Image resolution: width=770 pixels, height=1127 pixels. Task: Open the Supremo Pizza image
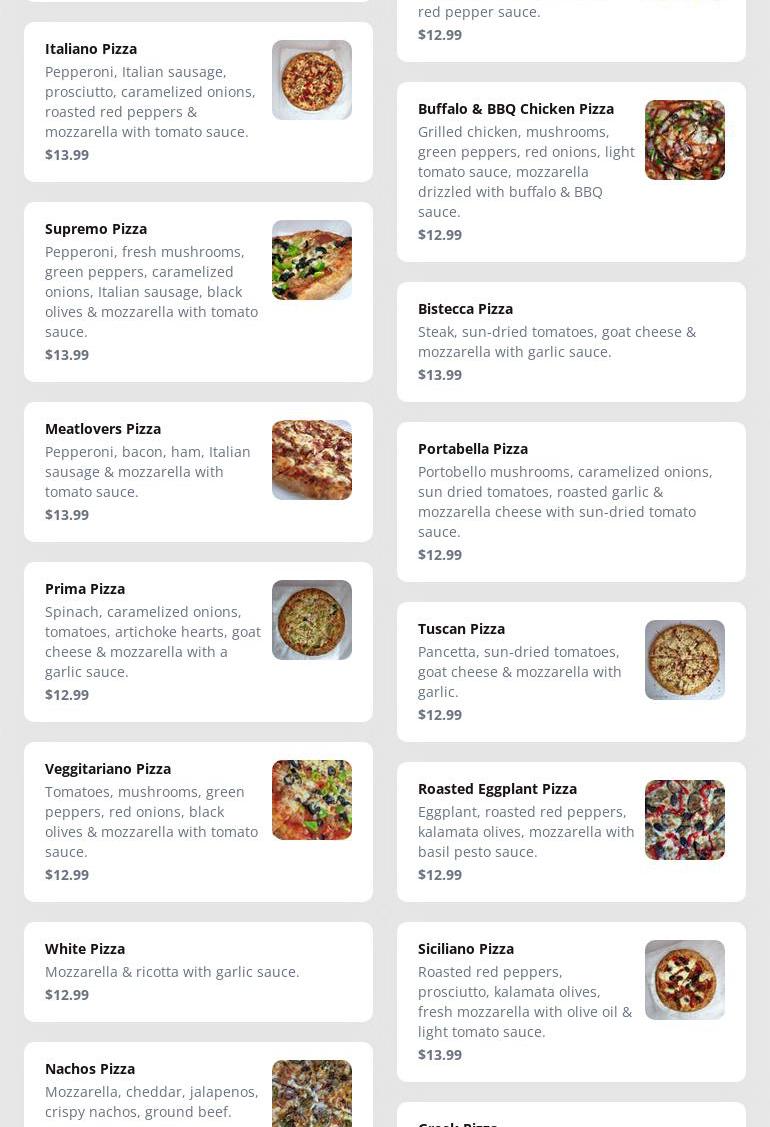coord(311,260)
